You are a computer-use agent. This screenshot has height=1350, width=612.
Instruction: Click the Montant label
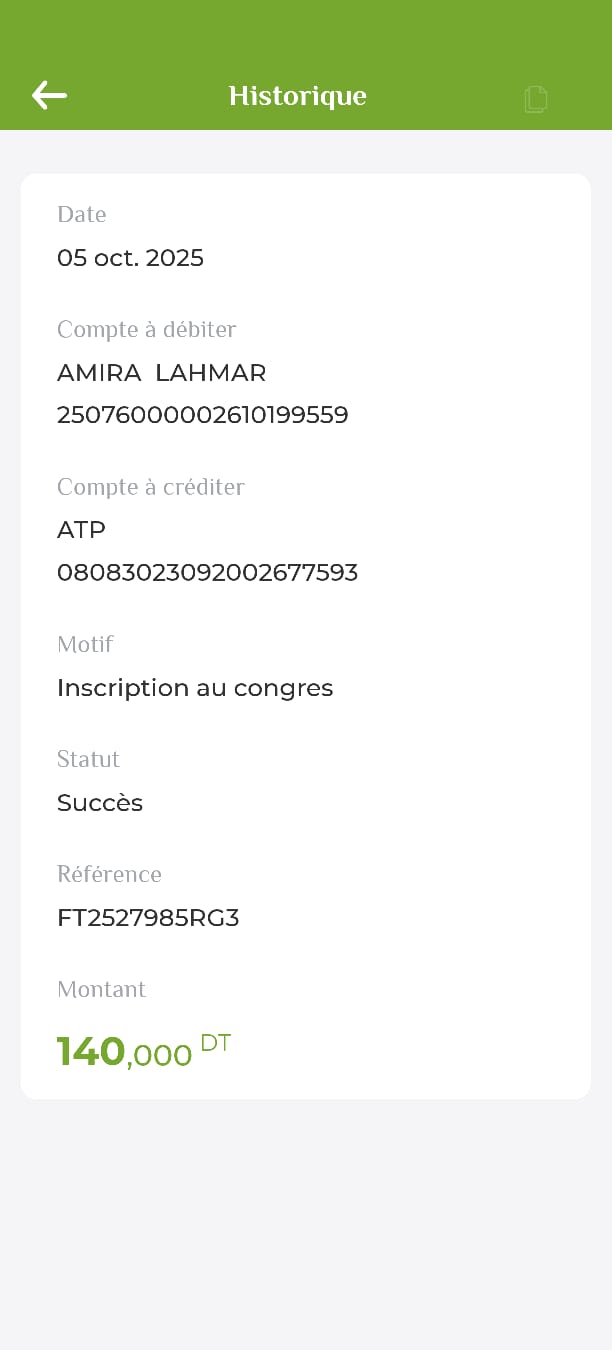(x=101, y=989)
